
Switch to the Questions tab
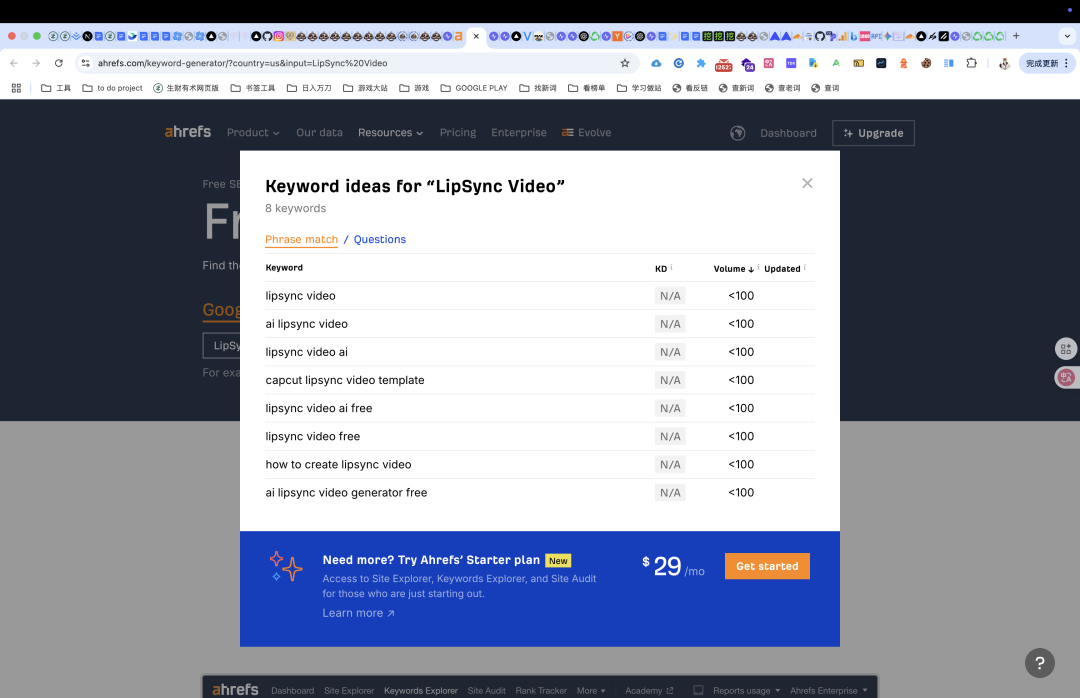pyautogui.click(x=380, y=239)
